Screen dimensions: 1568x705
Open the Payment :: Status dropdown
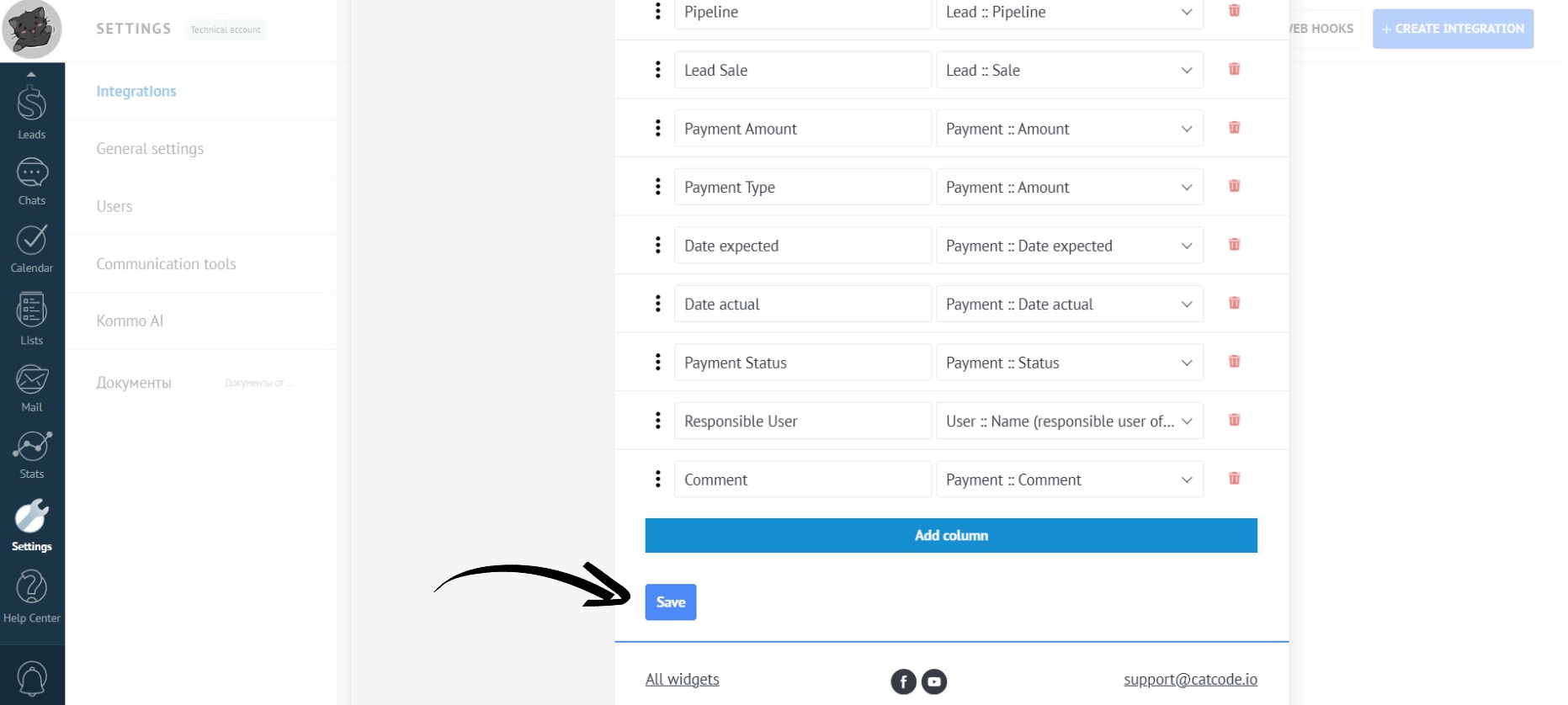tap(1069, 363)
